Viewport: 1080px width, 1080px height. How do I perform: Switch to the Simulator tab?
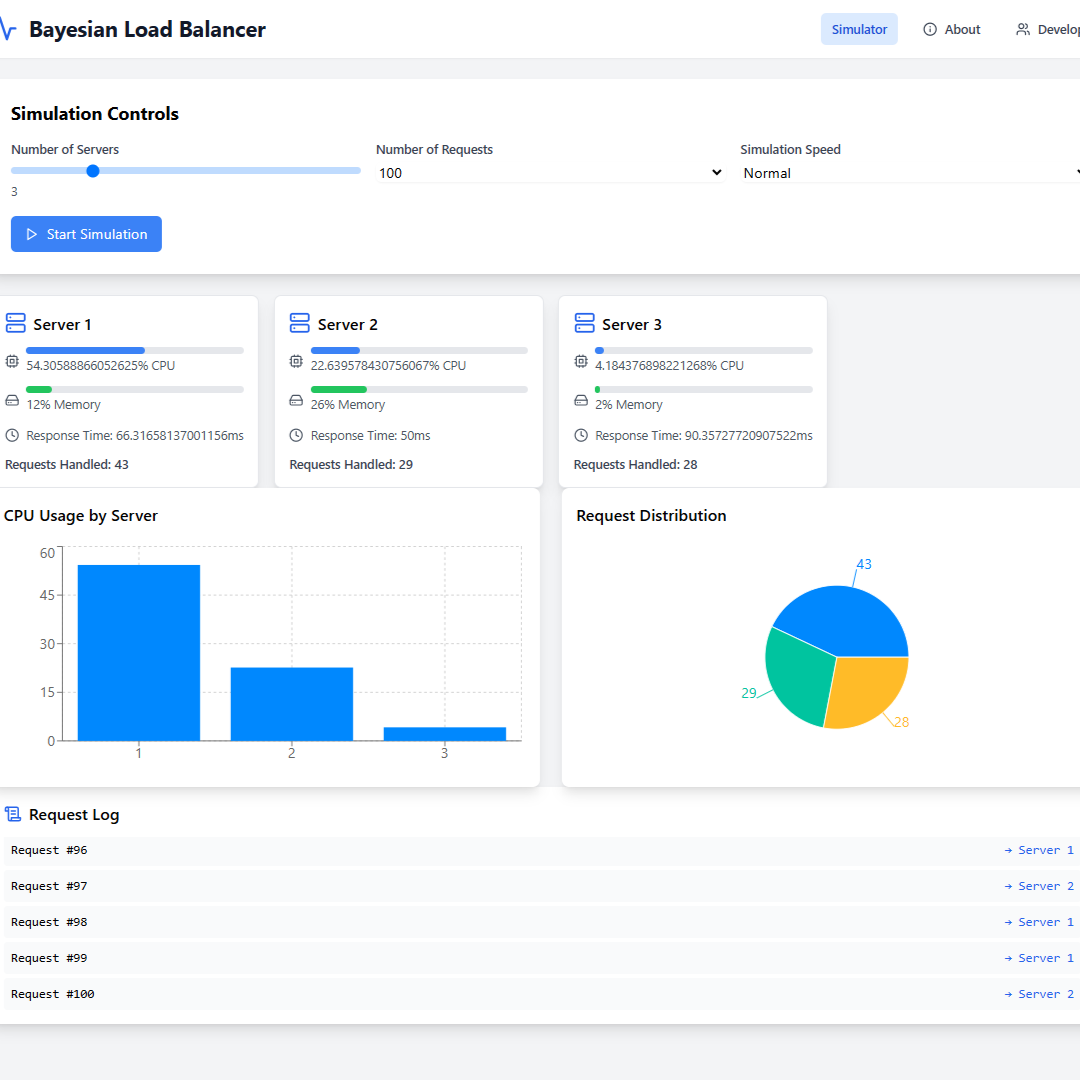[859, 30]
